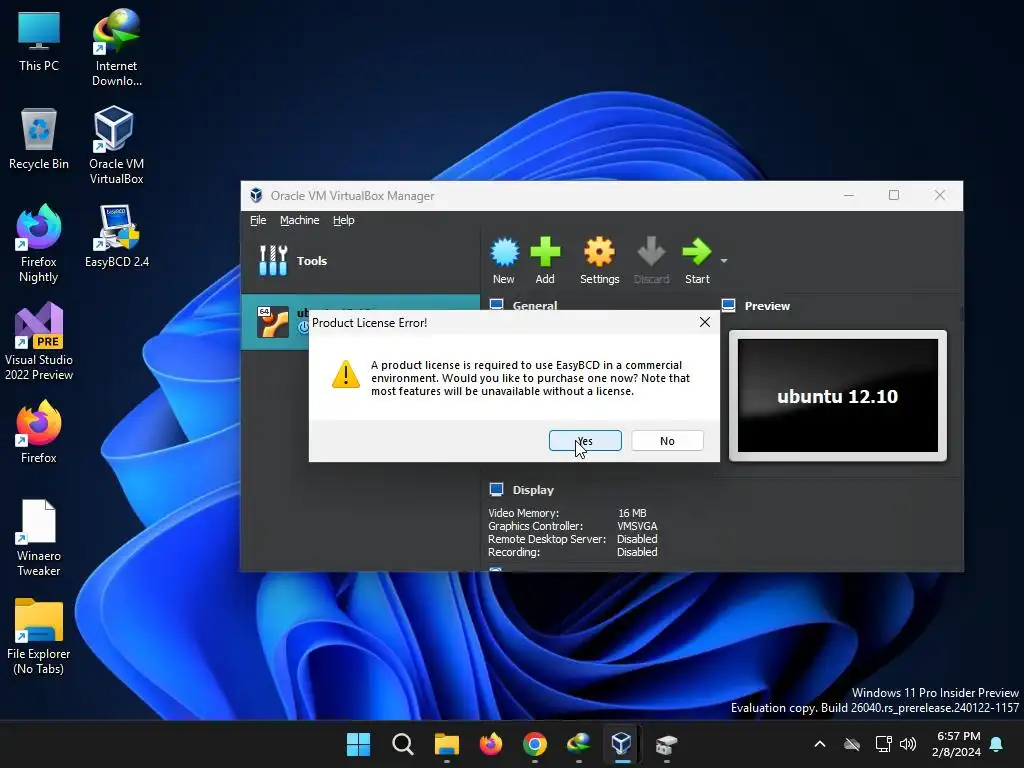1024x768 pixels.
Task: Show hidden system tray icons
Action: (820, 744)
